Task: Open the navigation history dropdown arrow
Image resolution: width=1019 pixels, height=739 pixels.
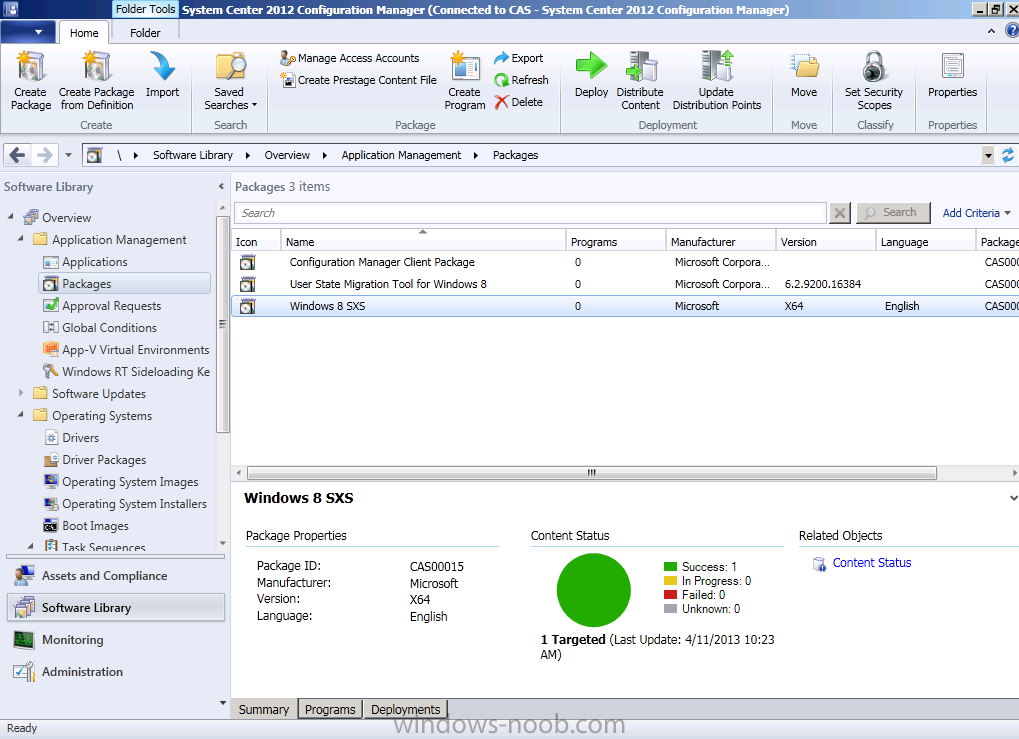Action: point(68,155)
